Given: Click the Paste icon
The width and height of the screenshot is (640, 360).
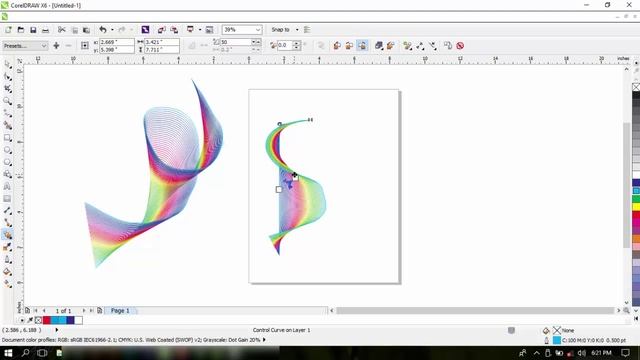Looking at the screenshot, I should coord(86,30).
